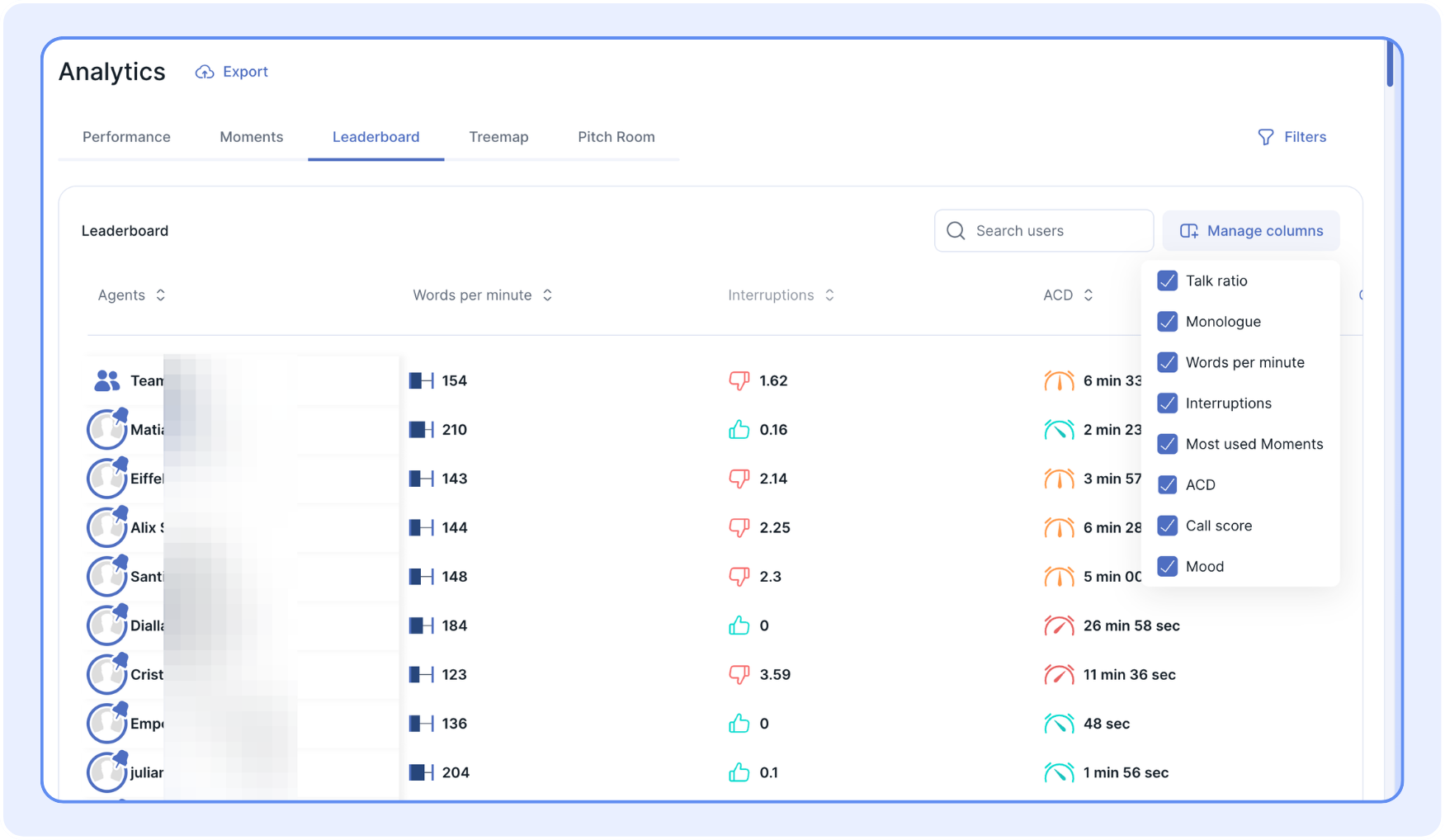Sort by Words per minute column
The image size is (1445, 840).
pyautogui.click(x=547, y=295)
